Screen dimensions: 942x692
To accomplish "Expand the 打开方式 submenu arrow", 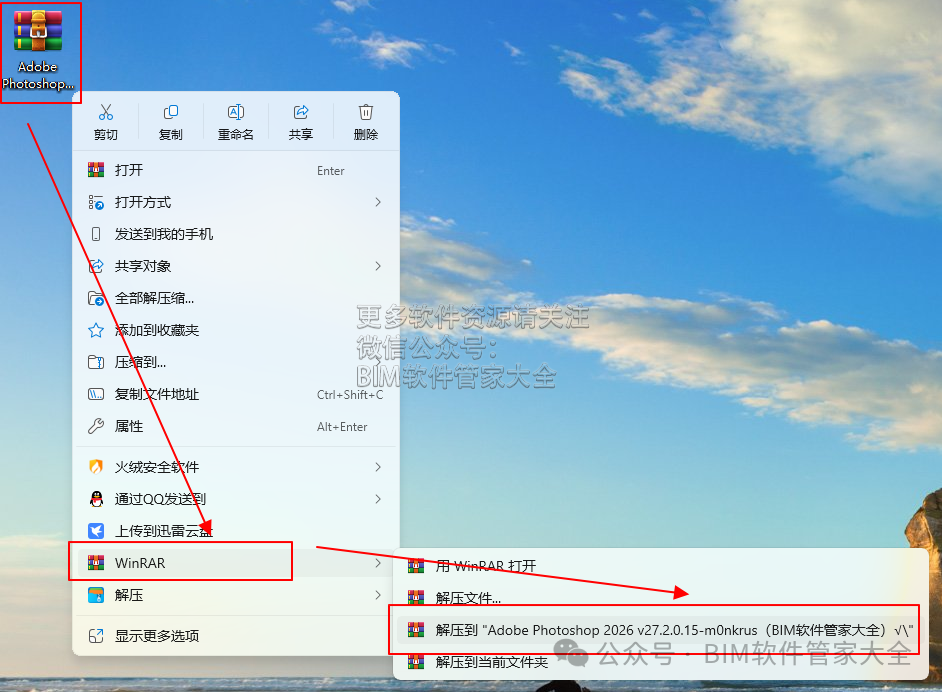I will 378,202.
